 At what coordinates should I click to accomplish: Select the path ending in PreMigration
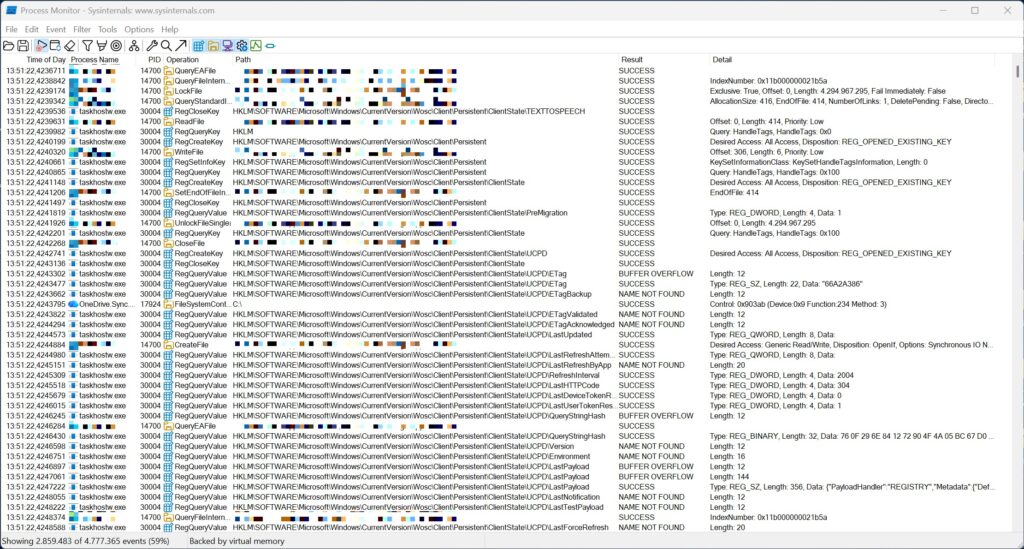tap(400, 213)
